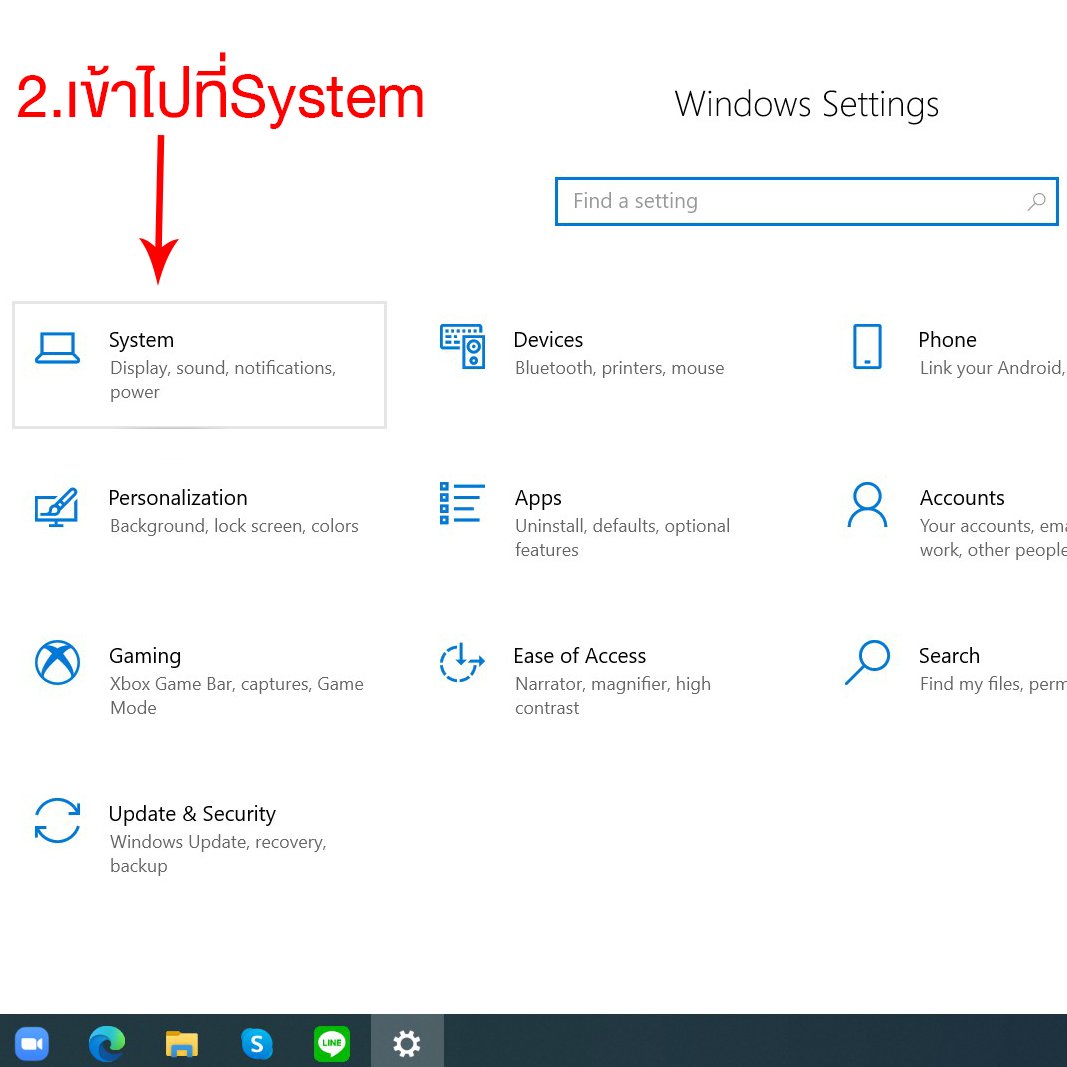Viewport: 1067px width, 1067px height.
Task: Click the Search magnifier category icon
Action: pyautogui.click(x=867, y=662)
